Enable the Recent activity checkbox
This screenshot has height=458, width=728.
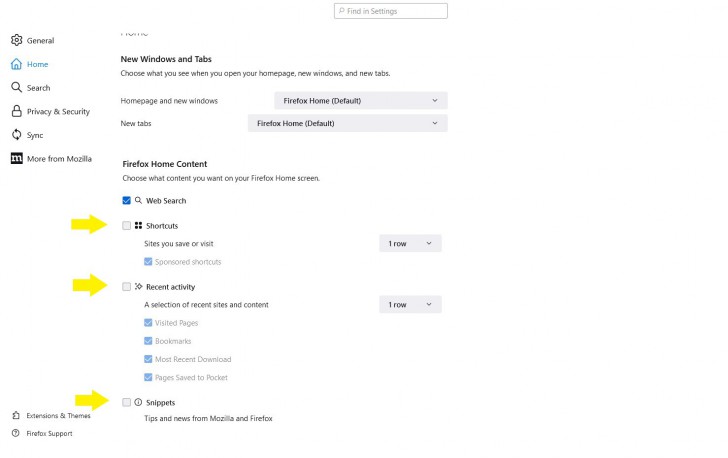pos(126,287)
